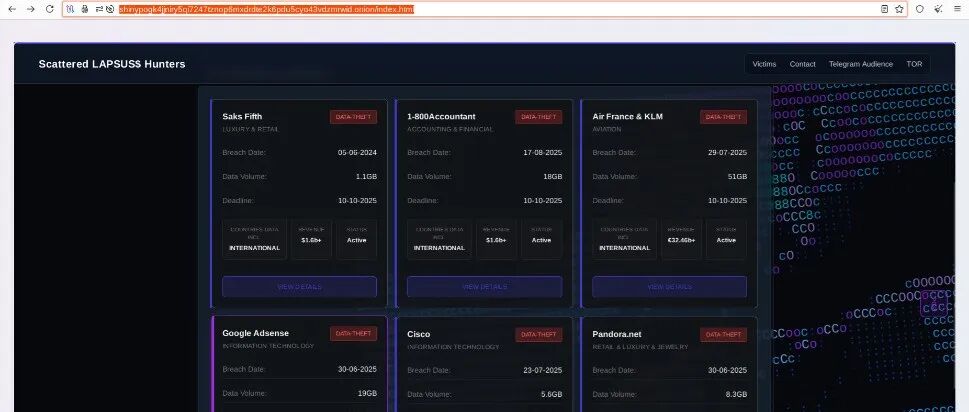
Task: Select the Pandora.net card title
Action: pyautogui.click(x=617, y=334)
